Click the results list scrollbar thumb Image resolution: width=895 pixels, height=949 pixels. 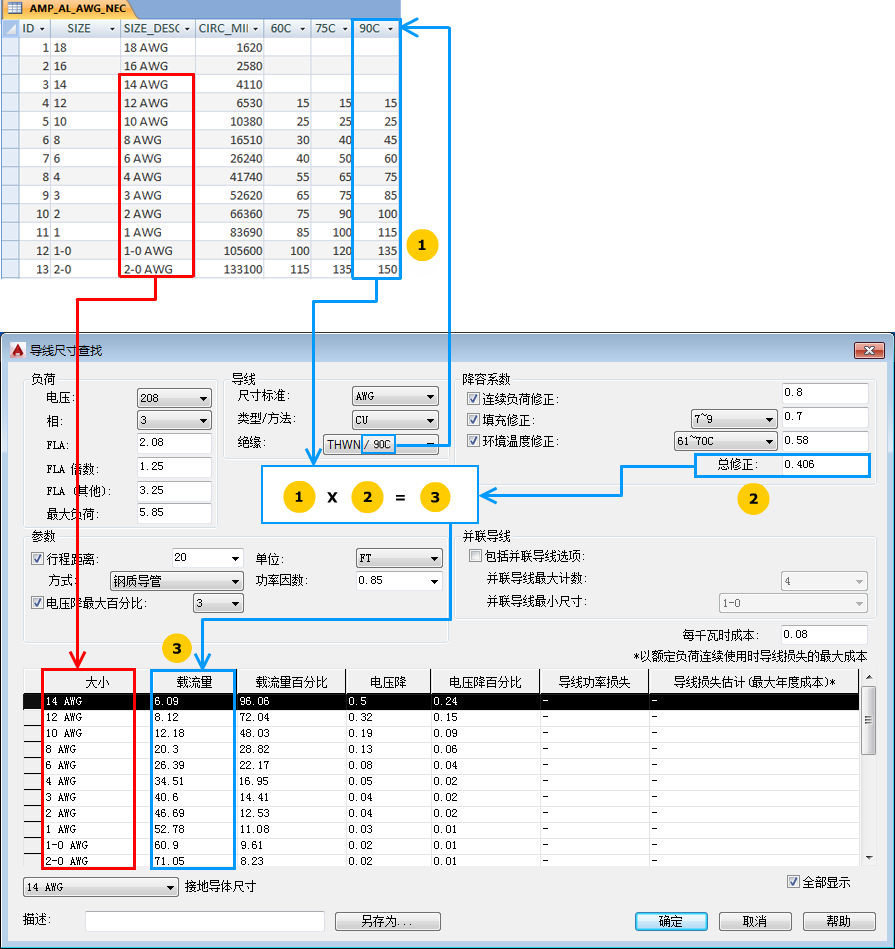tap(868, 720)
